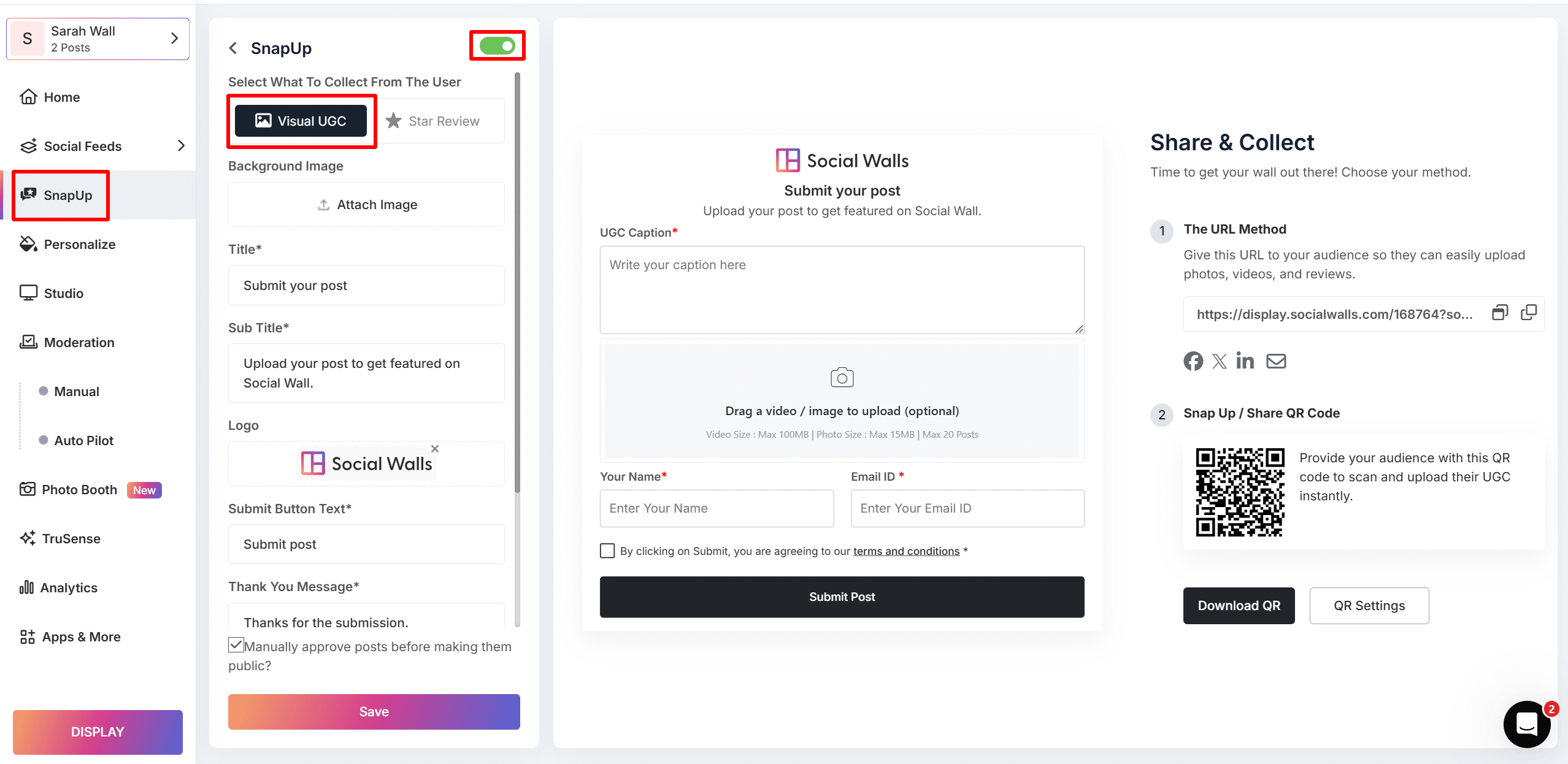
Task: Uncheck manually approve posts checkbox
Action: (236, 645)
